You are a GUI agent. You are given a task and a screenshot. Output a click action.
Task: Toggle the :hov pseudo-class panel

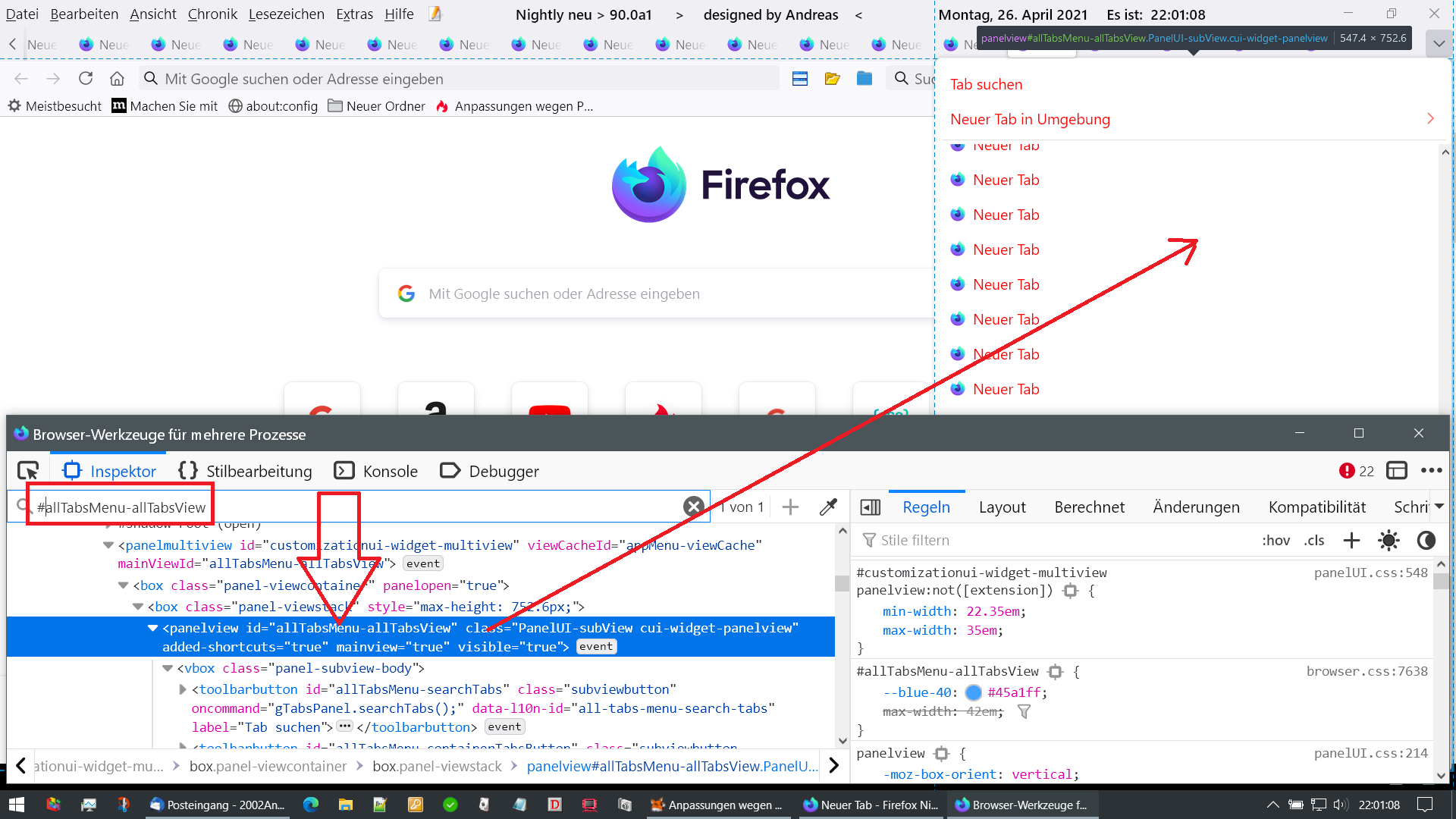click(x=1276, y=540)
